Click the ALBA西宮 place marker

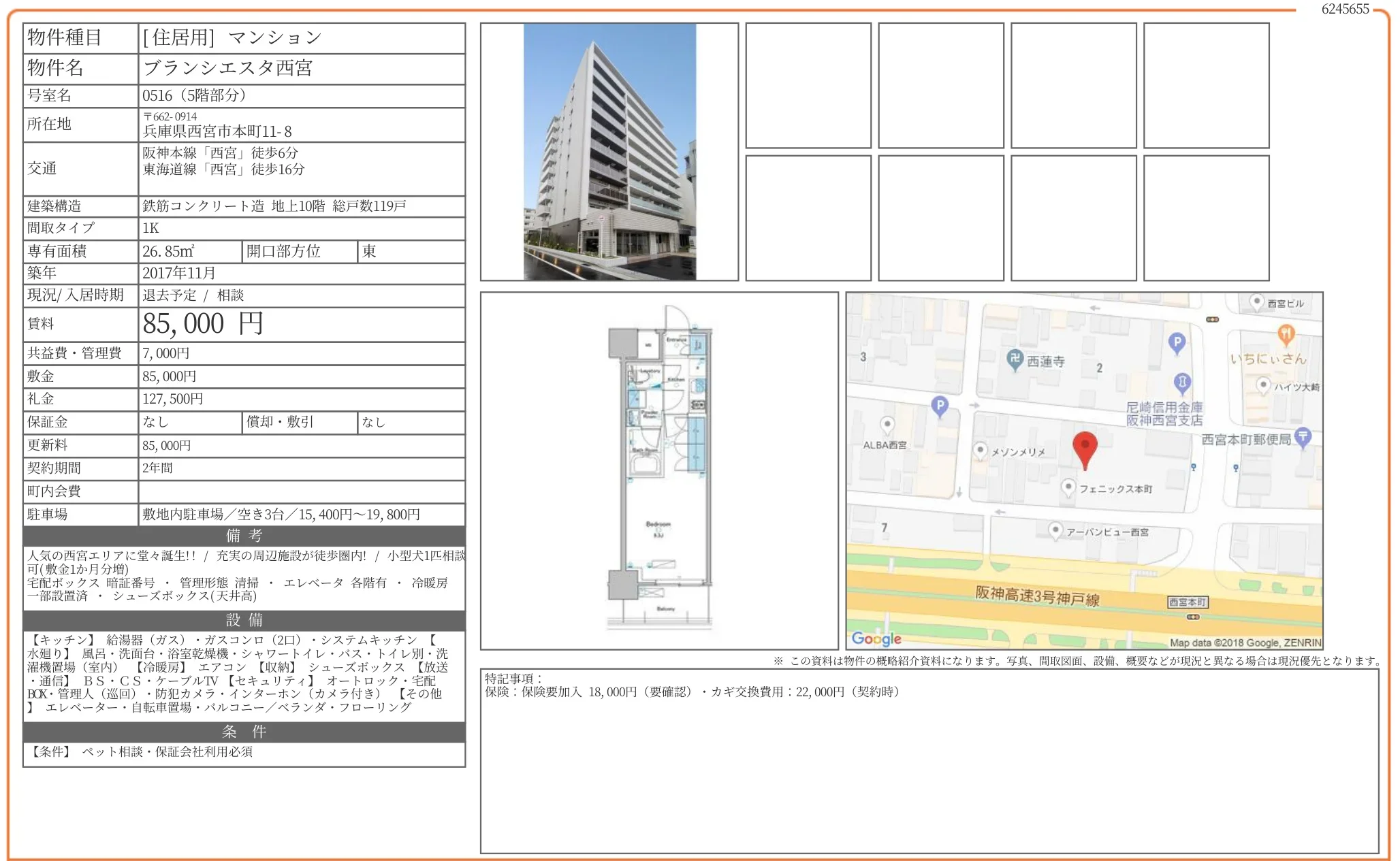(887, 425)
